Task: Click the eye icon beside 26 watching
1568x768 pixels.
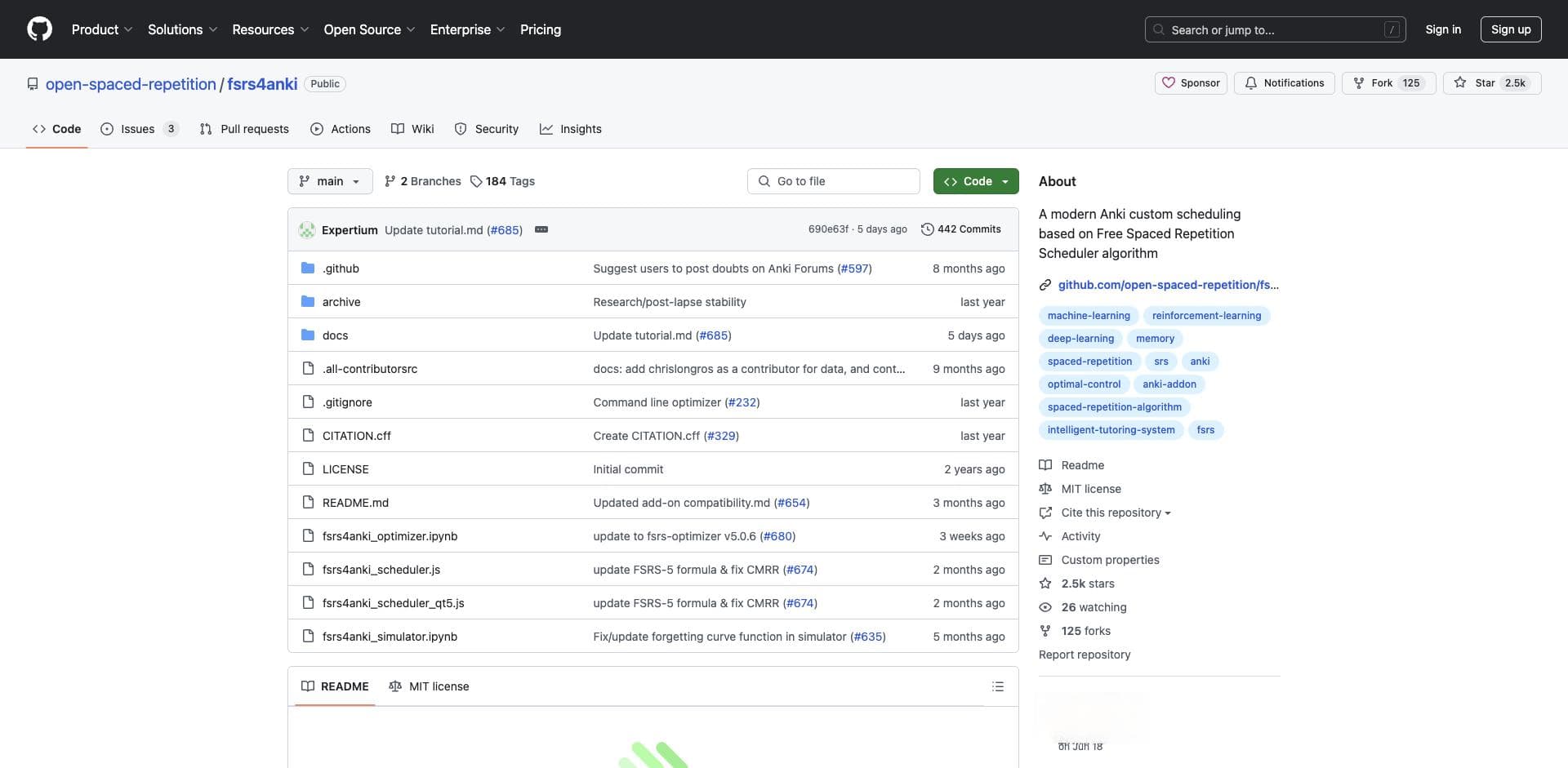Action: (x=1045, y=607)
